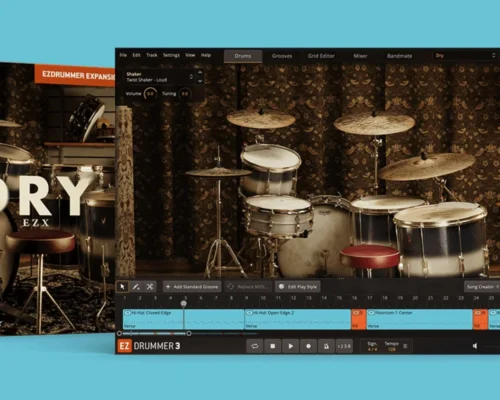Open the Edit menu
The image size is (500, 400).
tap(136, 55)
